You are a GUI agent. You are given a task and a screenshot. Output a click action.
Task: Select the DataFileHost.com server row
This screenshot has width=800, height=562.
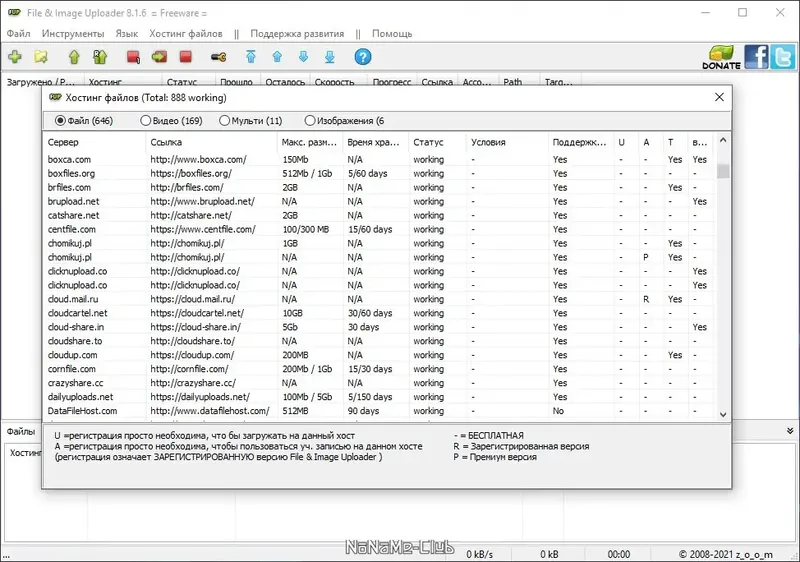click(378, 411)
